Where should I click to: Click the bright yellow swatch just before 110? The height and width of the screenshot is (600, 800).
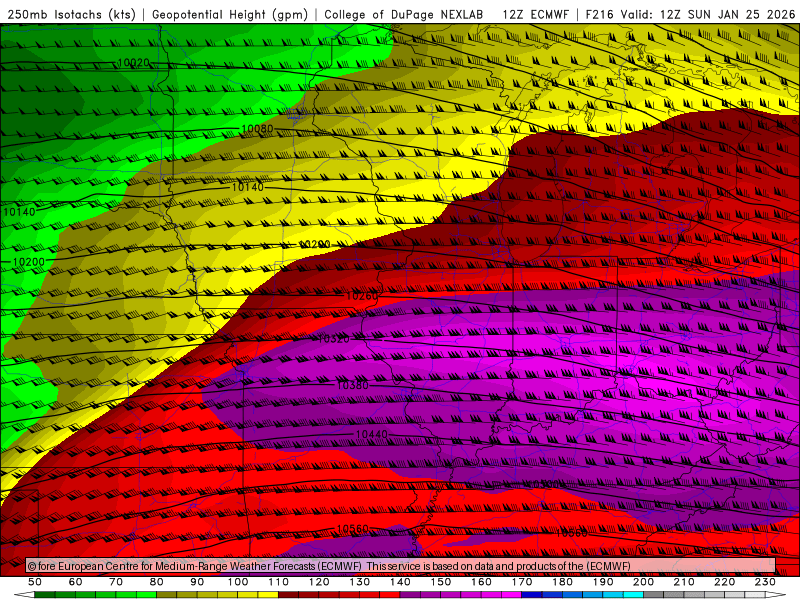click(x=268, y=595)
